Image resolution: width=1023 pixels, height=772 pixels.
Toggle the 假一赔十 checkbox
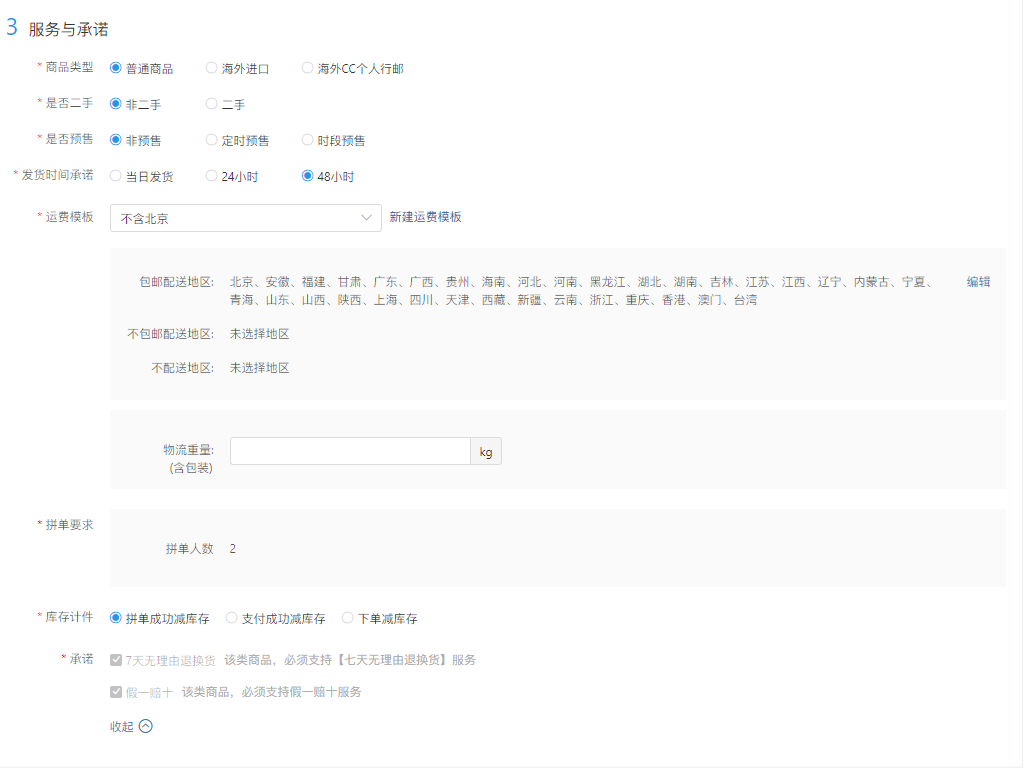(116, 692)
